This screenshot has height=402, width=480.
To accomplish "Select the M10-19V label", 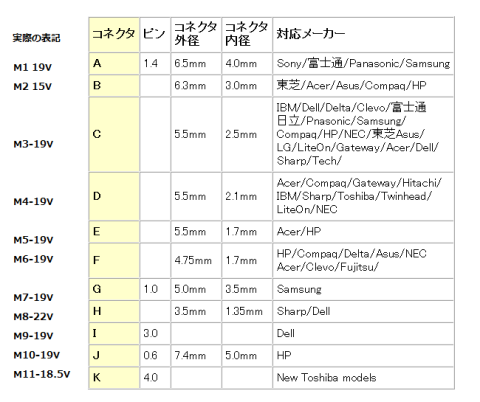I will click(x=37, y=355).
